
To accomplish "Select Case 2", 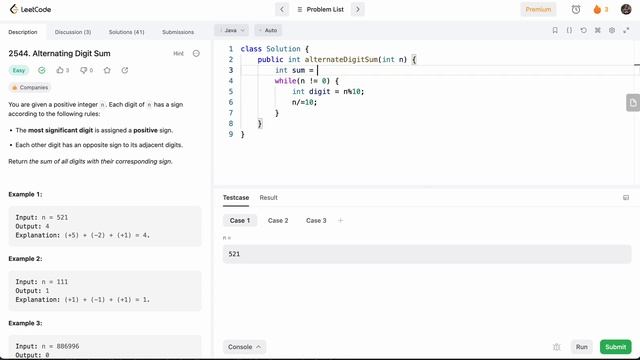I will 278,220.
